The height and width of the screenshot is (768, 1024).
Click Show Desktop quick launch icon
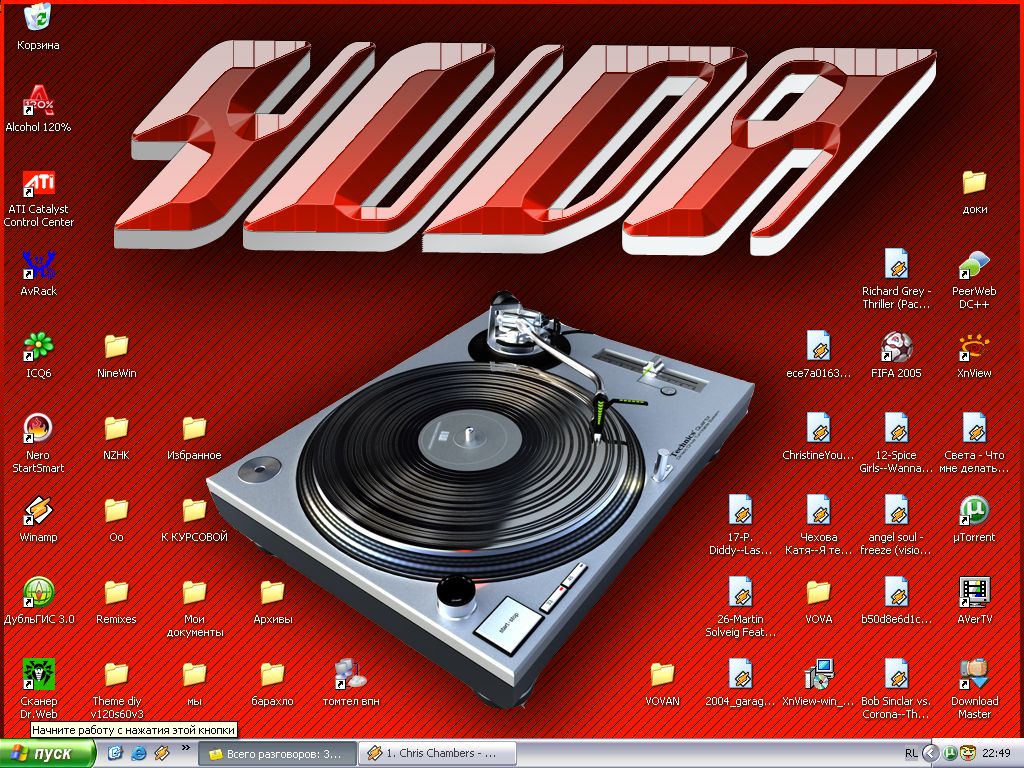click(115, 753)
